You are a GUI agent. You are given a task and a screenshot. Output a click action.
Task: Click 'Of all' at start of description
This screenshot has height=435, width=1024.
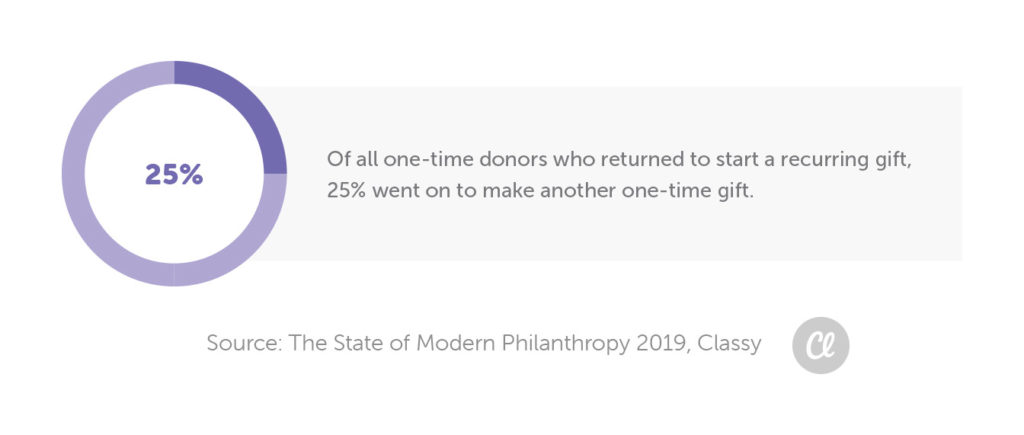(x=353, y=159)
